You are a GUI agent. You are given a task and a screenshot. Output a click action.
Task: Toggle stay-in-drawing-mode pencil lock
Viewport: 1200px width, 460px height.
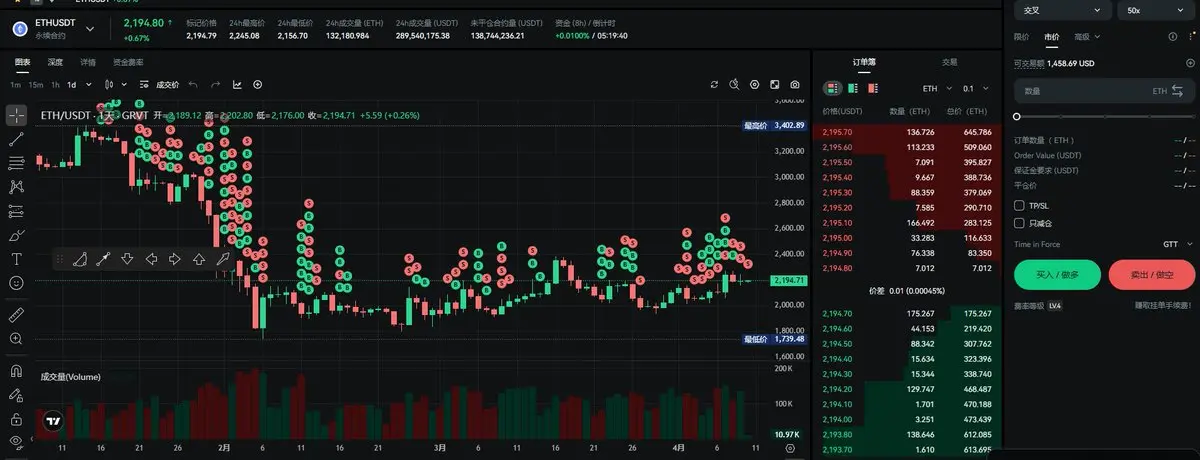(15, 394)
